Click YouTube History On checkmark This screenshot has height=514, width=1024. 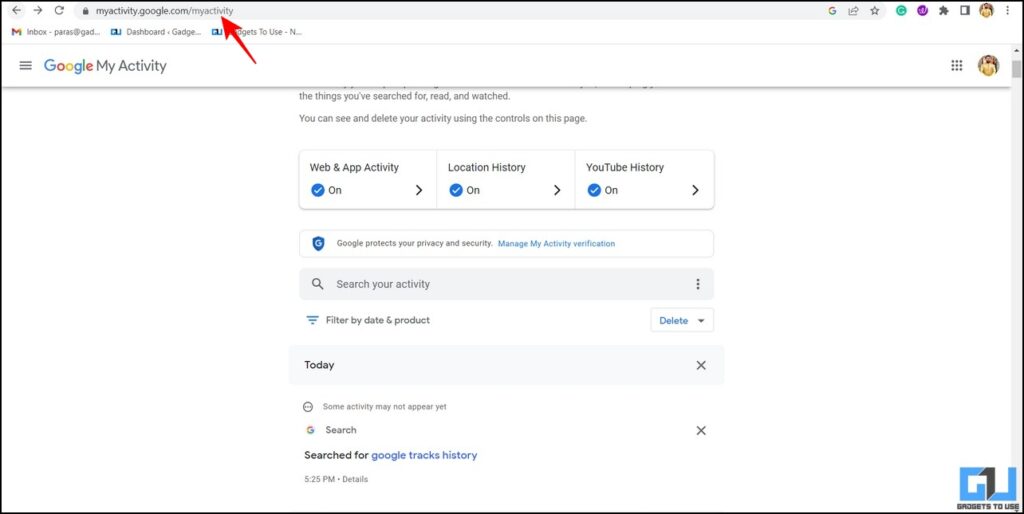[594, 190]
